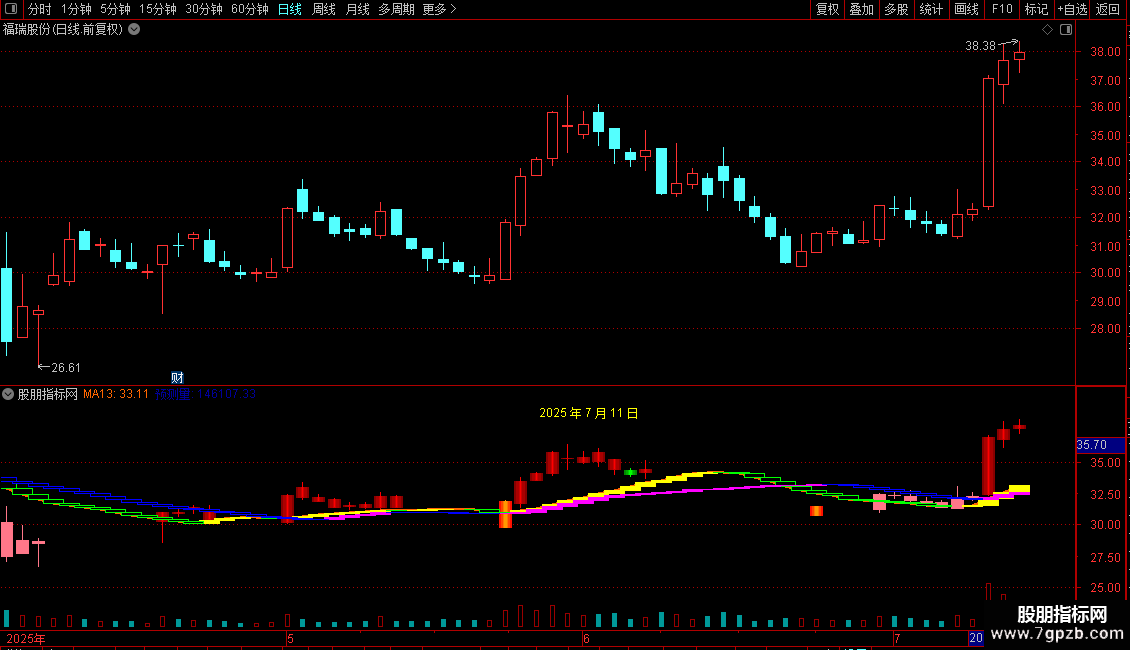Click the 26.61 low price label
This screenshot has width=1130, height=650.
[x=66, y=368]
